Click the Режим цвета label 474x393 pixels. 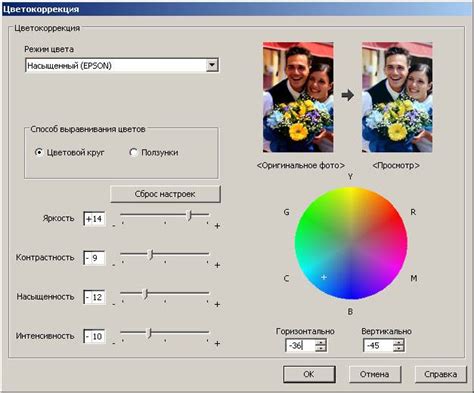49,49
